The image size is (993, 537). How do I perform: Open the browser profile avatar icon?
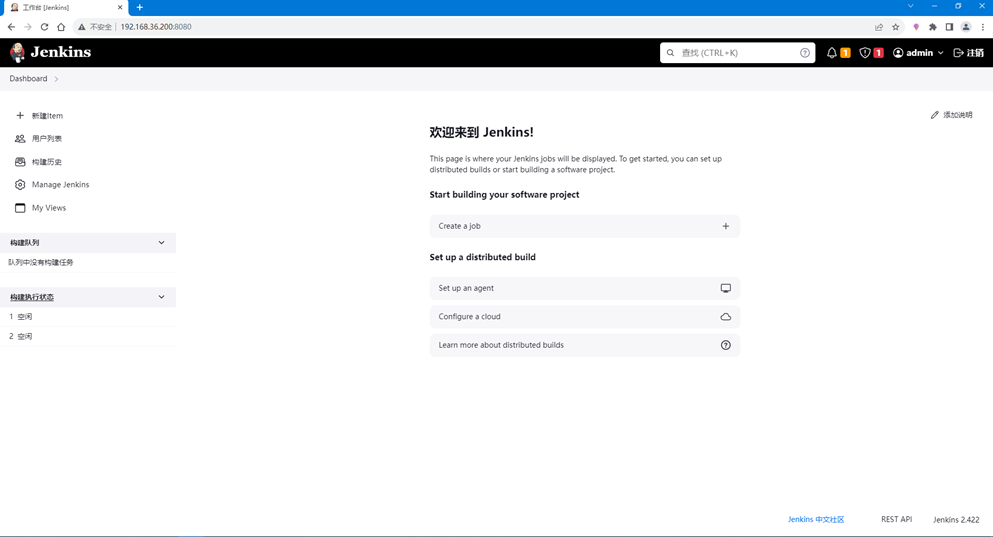coord(966,27)
